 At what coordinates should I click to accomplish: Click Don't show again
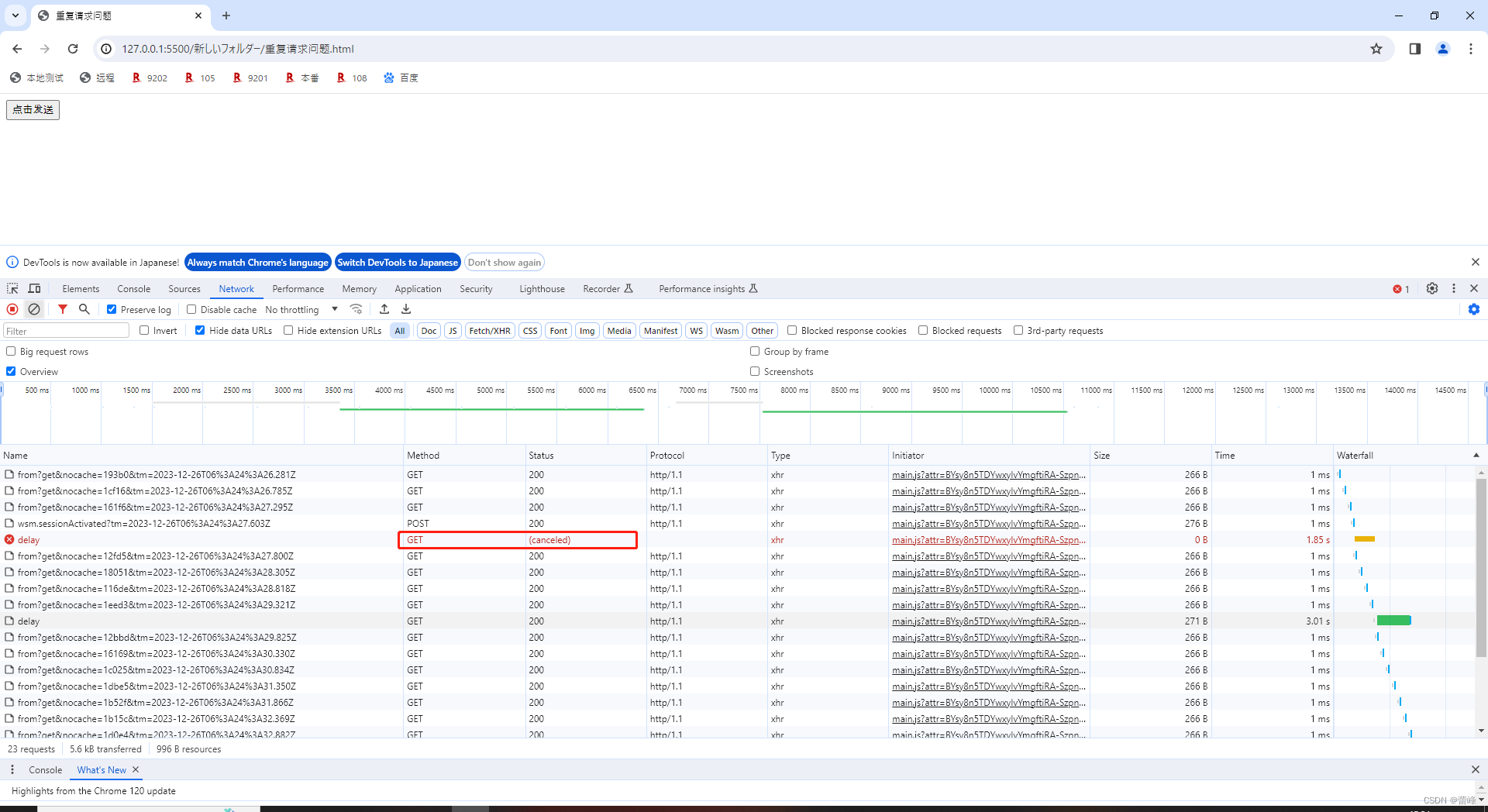tap(505, 262)
